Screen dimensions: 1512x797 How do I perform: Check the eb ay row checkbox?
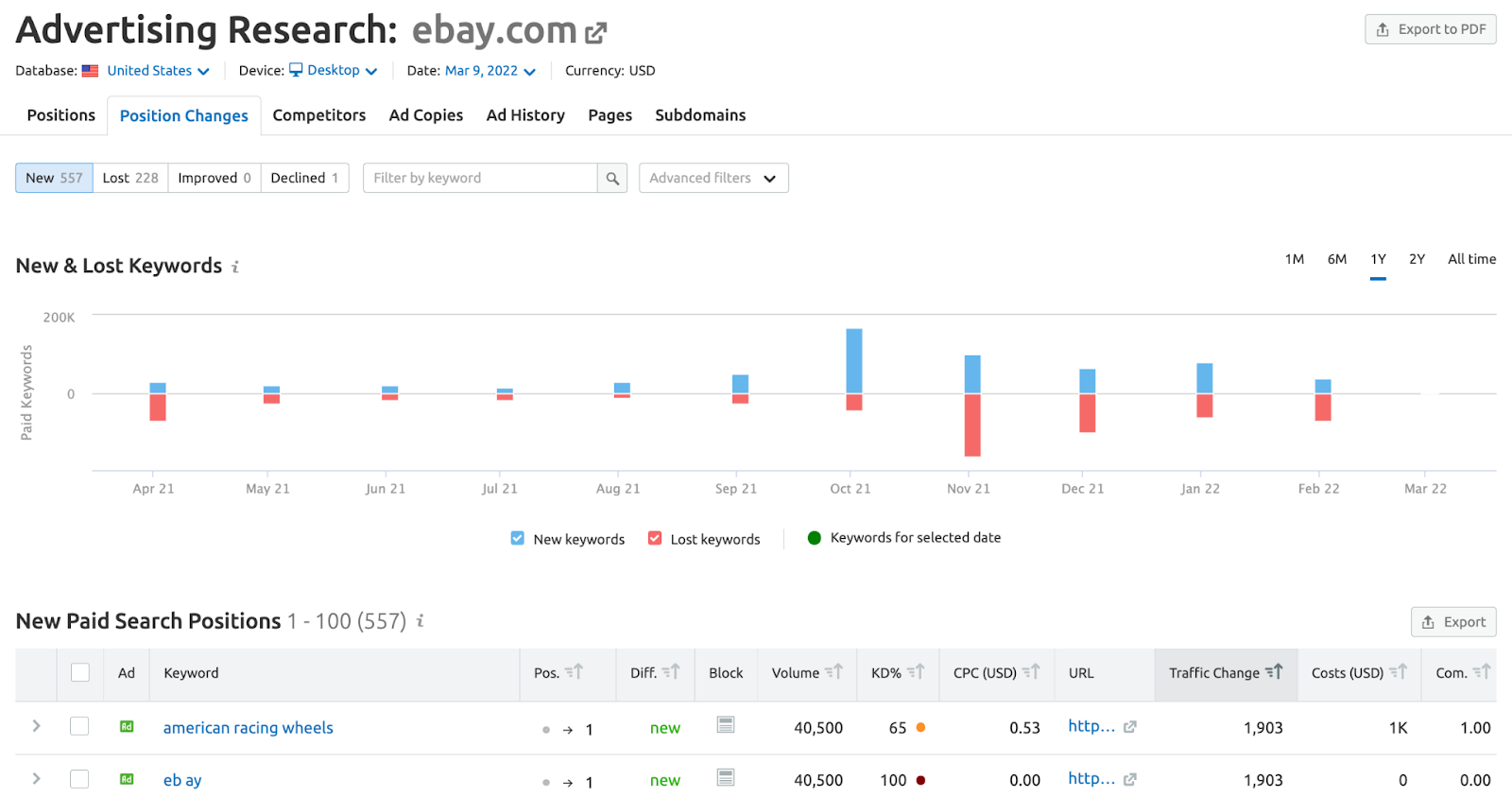[79, 779]
